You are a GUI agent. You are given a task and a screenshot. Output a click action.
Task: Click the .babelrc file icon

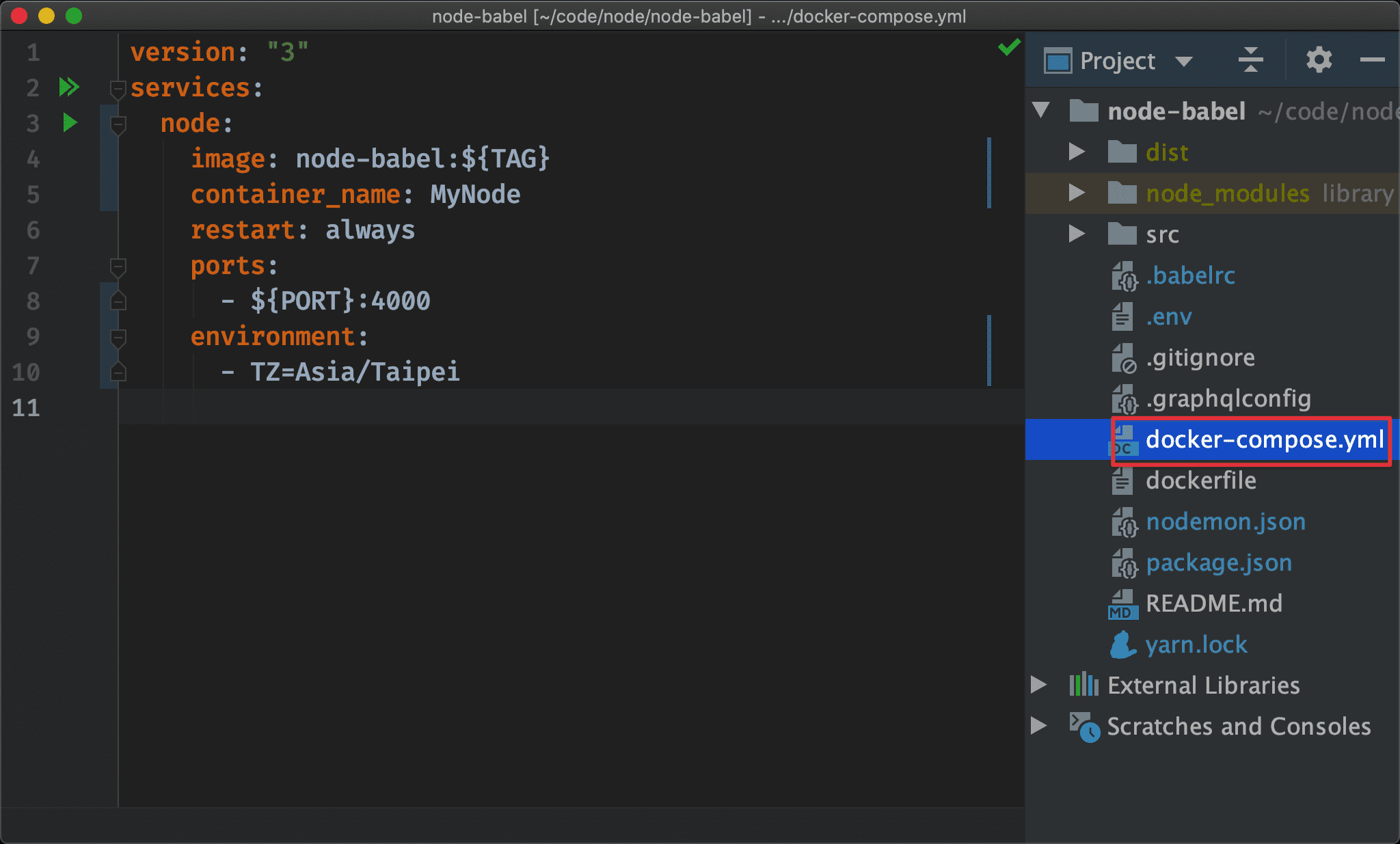(x=1124, y=276)
